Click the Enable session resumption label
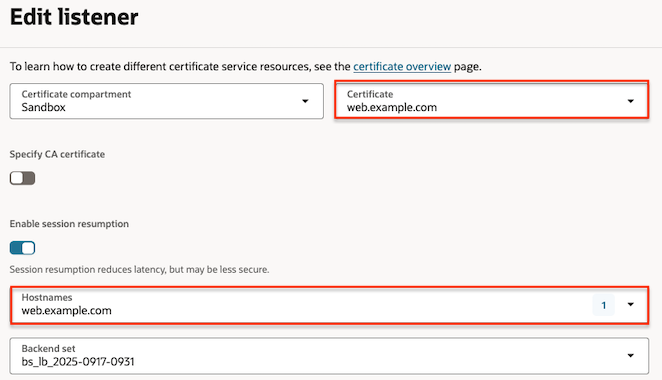This screenshot has height=380, width=662. (x=69, y=224)
